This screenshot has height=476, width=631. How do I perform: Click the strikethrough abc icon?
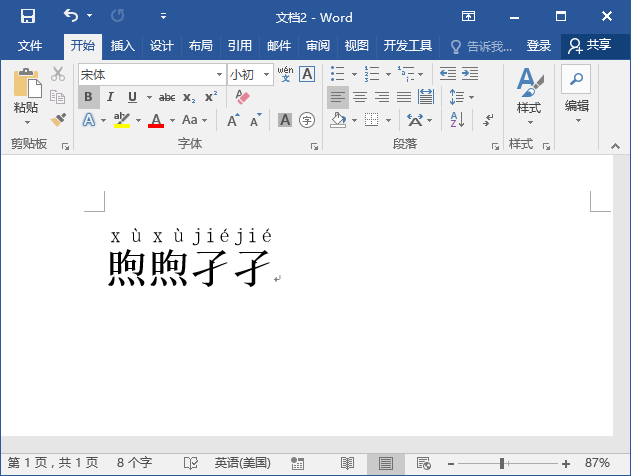click(167, 97)
